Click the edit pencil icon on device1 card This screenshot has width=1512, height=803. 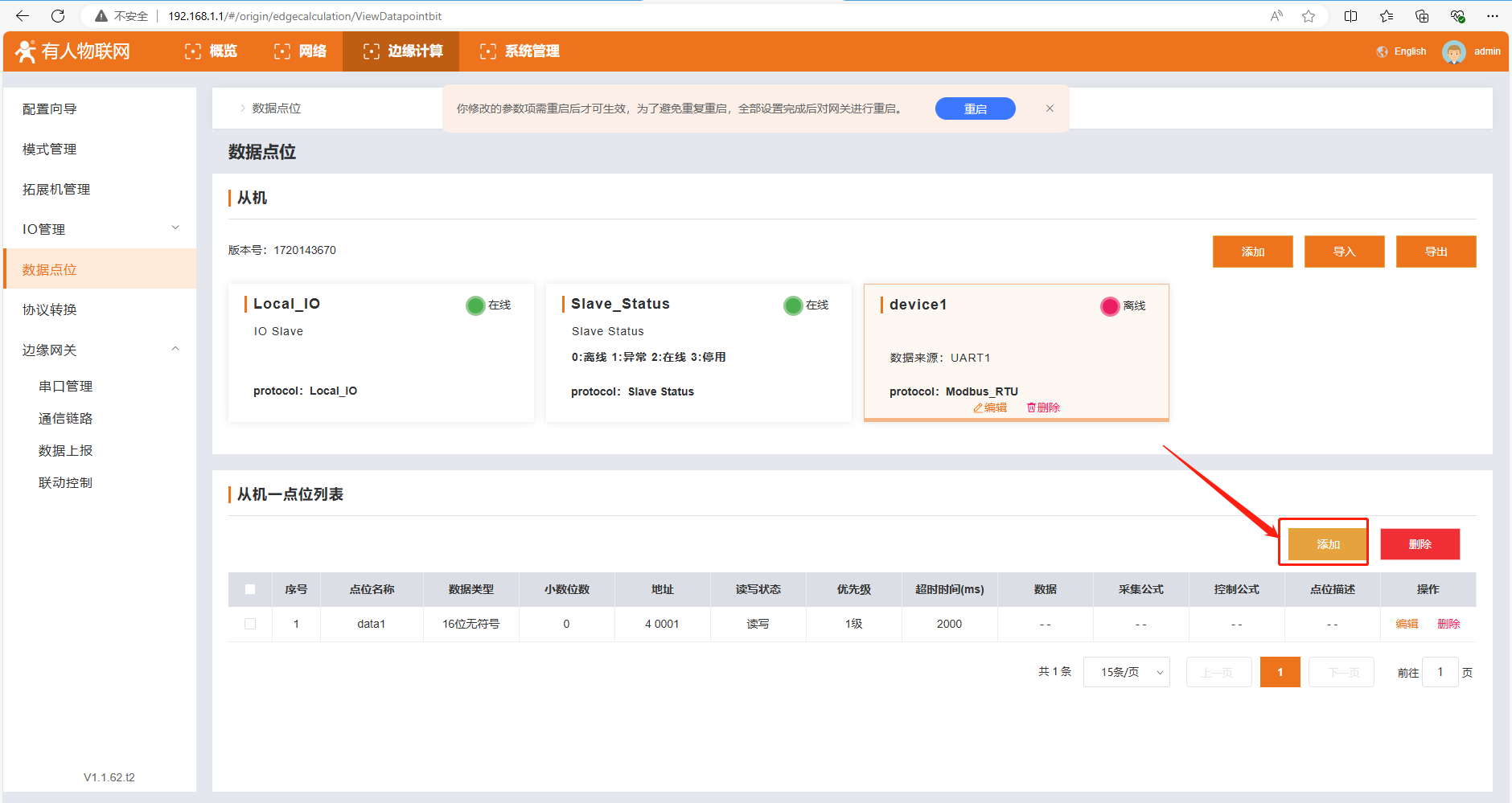point(979,408)
